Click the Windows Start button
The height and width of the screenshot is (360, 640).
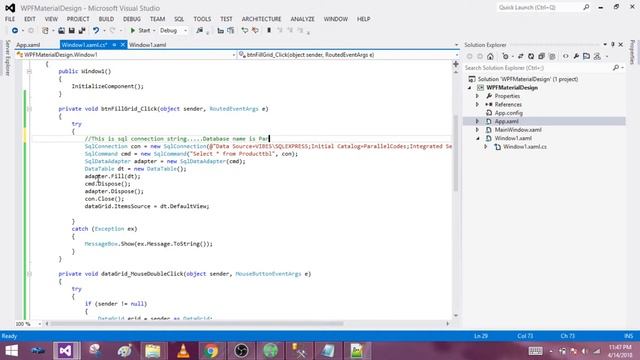[x=11, y=351]
